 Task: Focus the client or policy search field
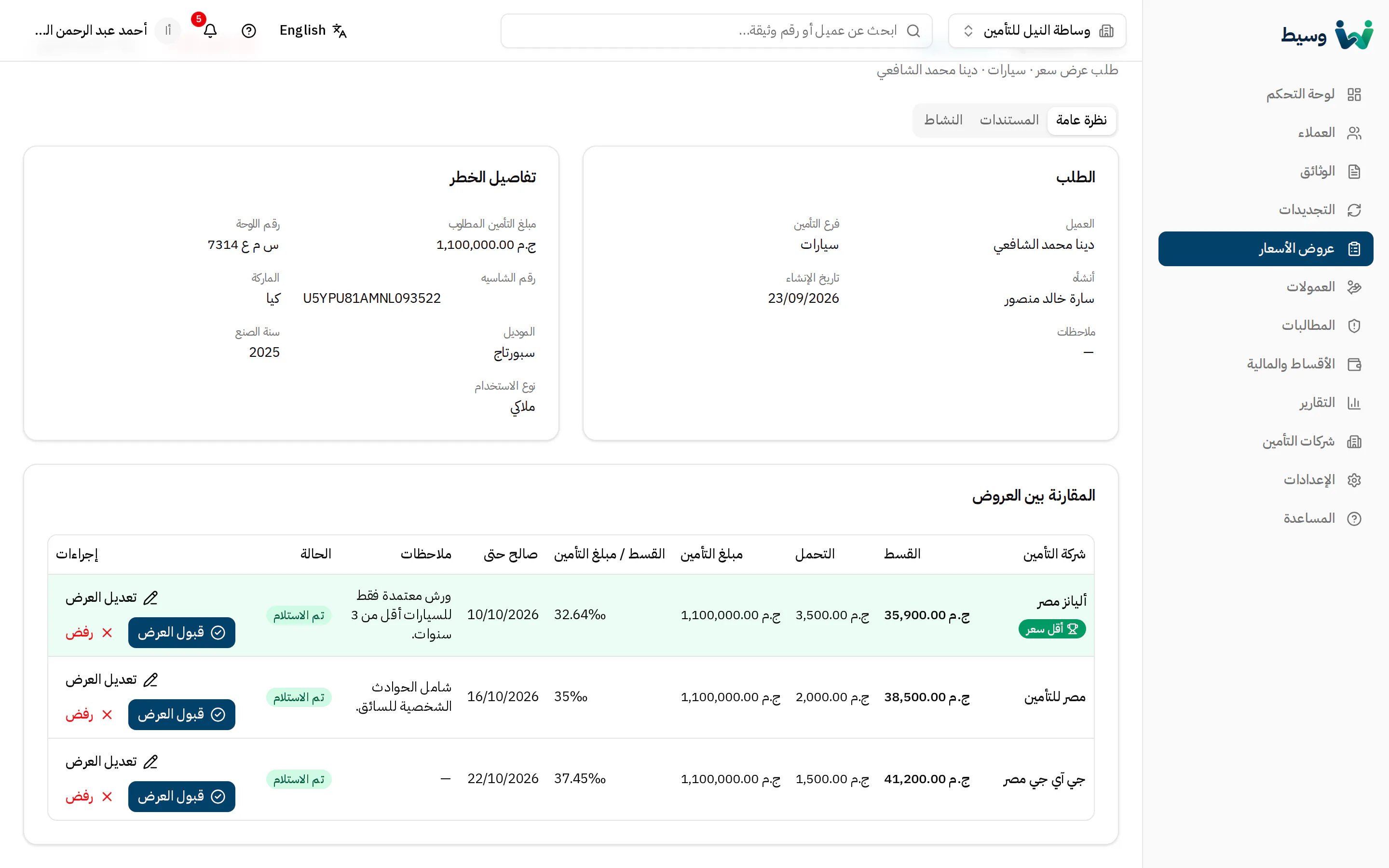pos(716,30)
